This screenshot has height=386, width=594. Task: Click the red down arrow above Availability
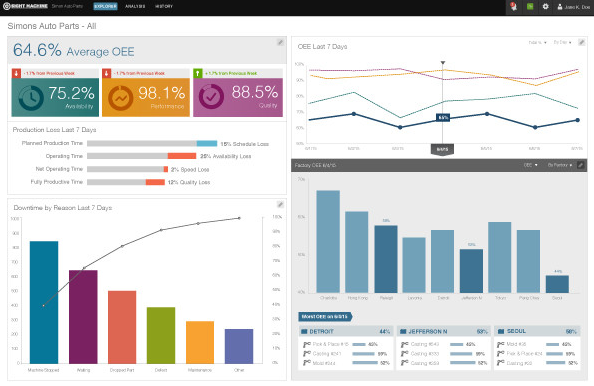click(16, 73)
